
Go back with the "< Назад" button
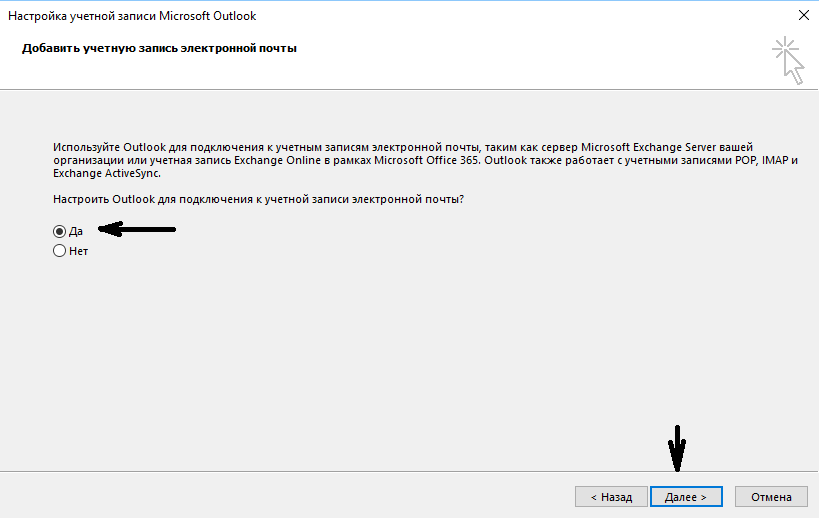610,496
